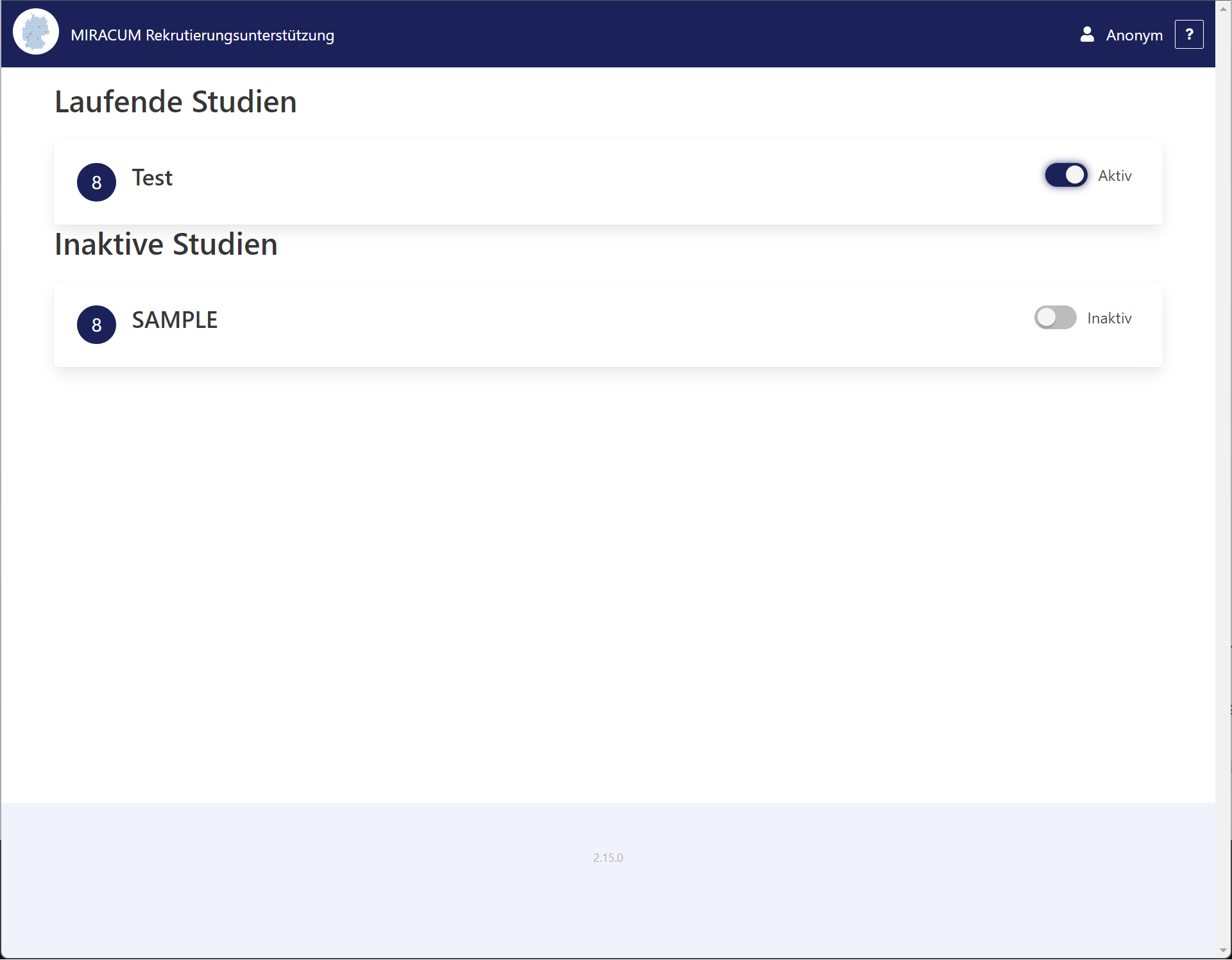Click the MIRACUM Rekrutierungsunterstützung title

point(202,35)
